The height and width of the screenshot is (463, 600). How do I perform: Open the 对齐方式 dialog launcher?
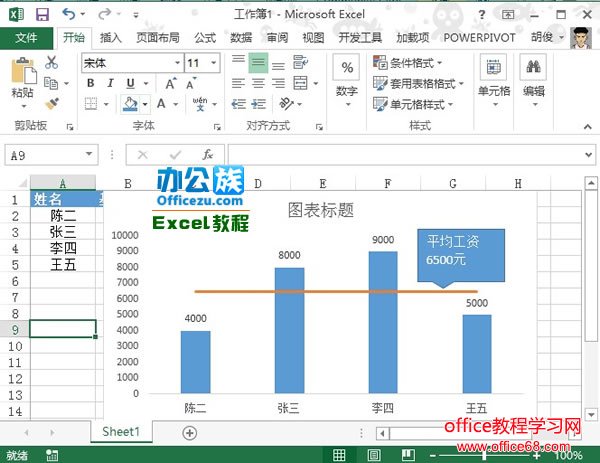[x=320, y=127]
